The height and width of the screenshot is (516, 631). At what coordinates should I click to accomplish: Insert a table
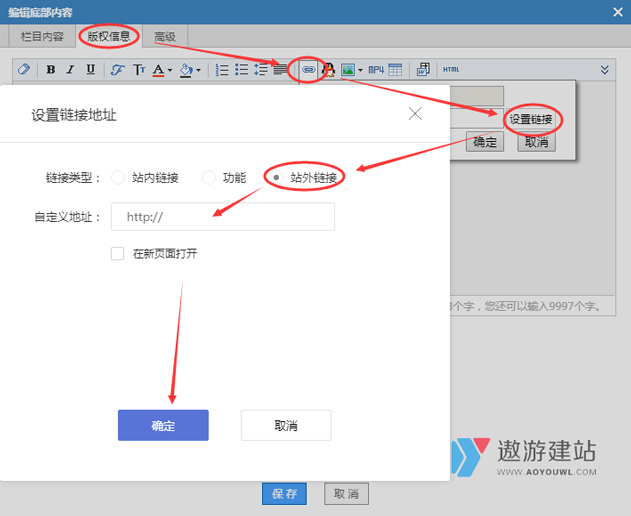coord(395,70)
